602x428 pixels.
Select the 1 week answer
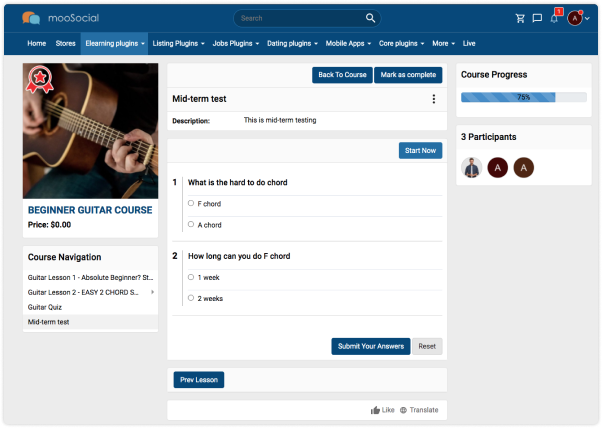point(191,277)
